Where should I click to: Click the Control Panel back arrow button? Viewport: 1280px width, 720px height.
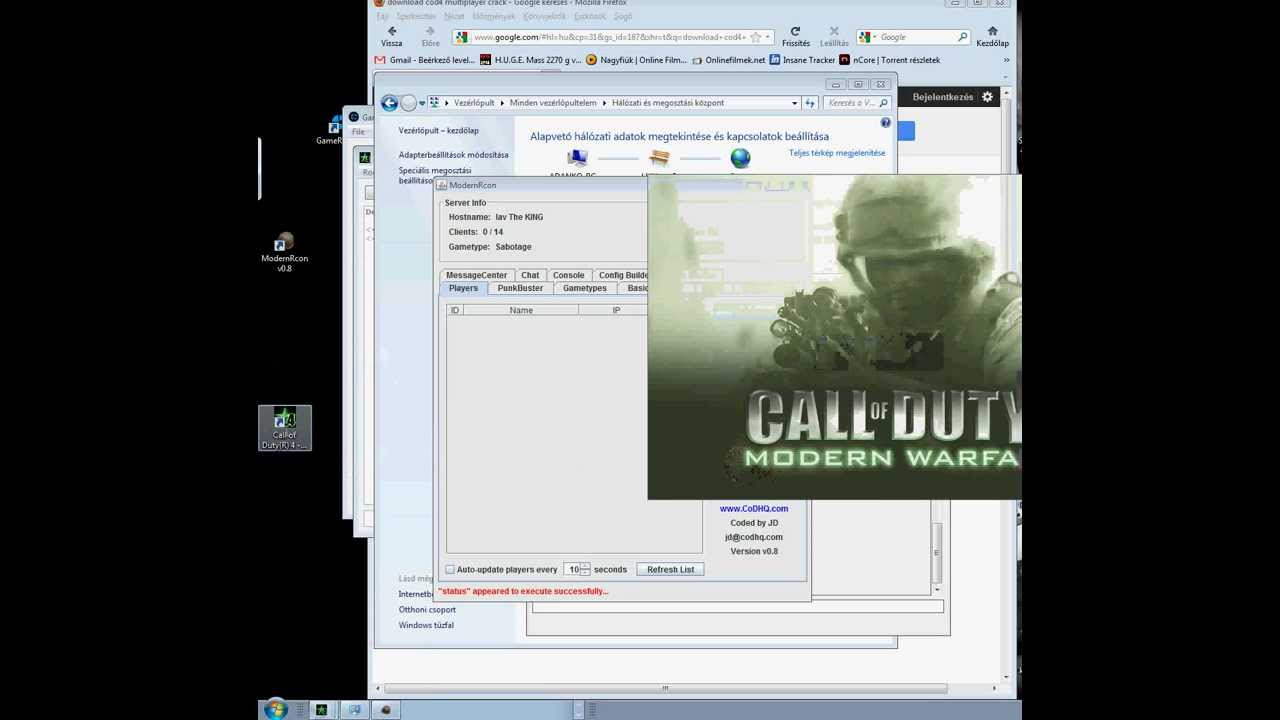click(x=389, y=103)
